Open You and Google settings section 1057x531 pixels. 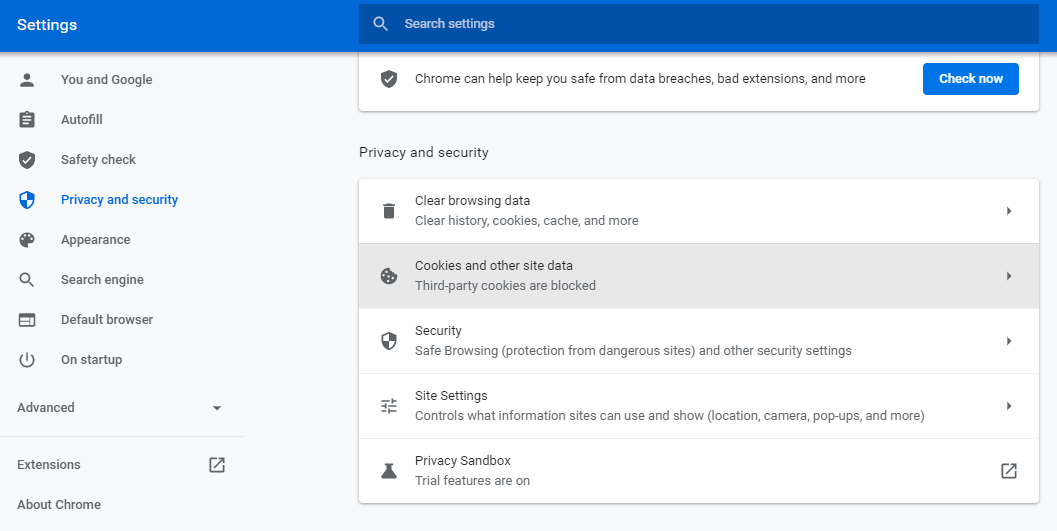107,80
